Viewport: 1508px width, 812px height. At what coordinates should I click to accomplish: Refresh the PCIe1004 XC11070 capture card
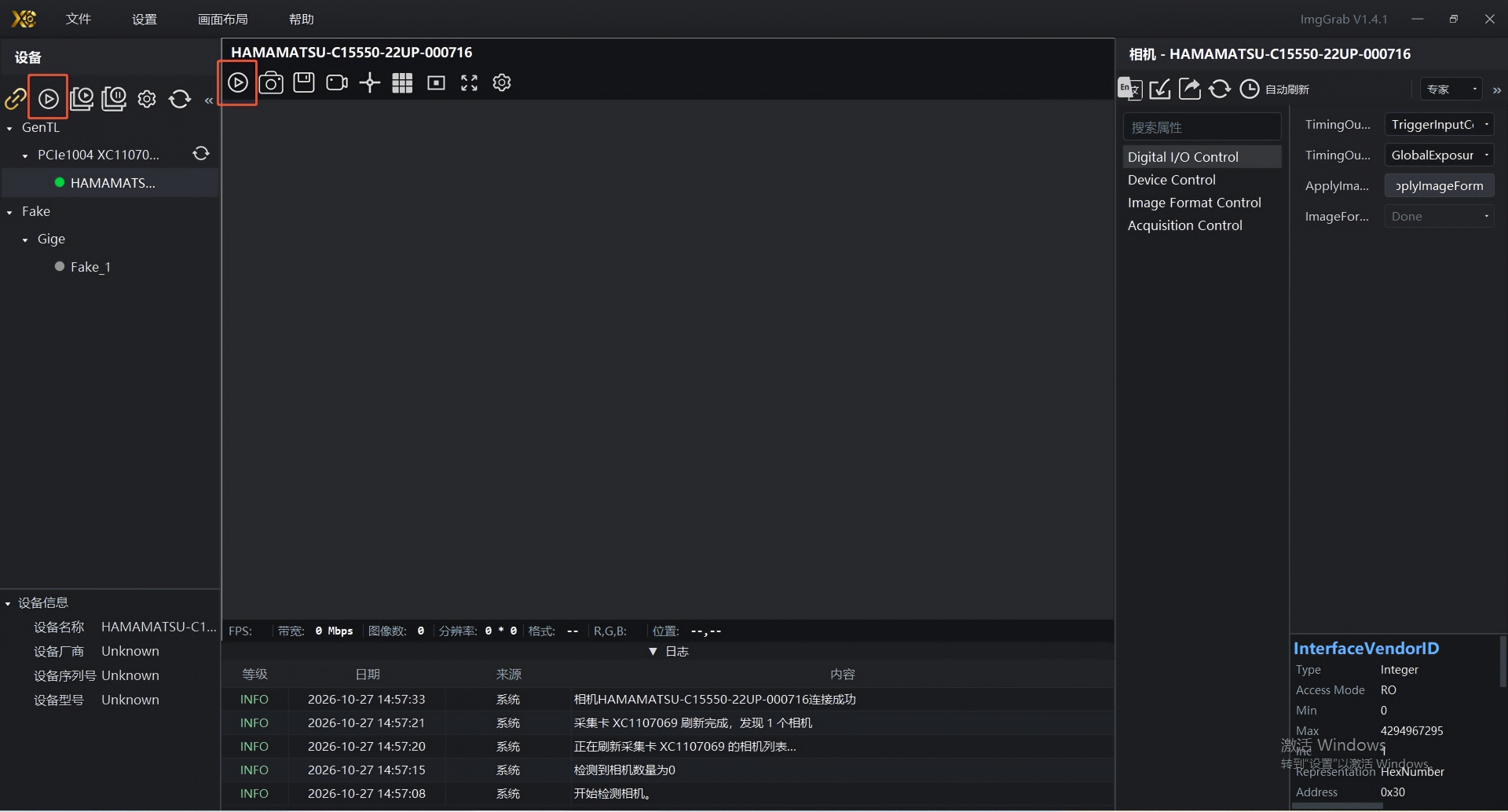coord(201,154)
